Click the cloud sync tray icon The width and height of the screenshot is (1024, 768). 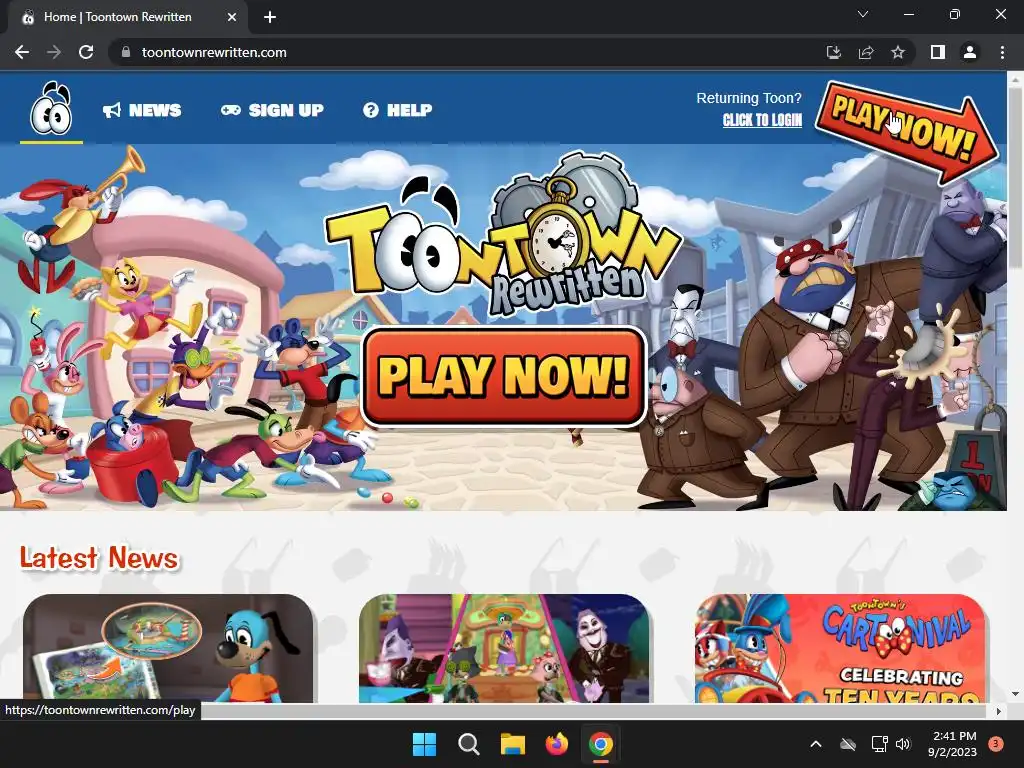pyautogui.click(x=848, y=744)
